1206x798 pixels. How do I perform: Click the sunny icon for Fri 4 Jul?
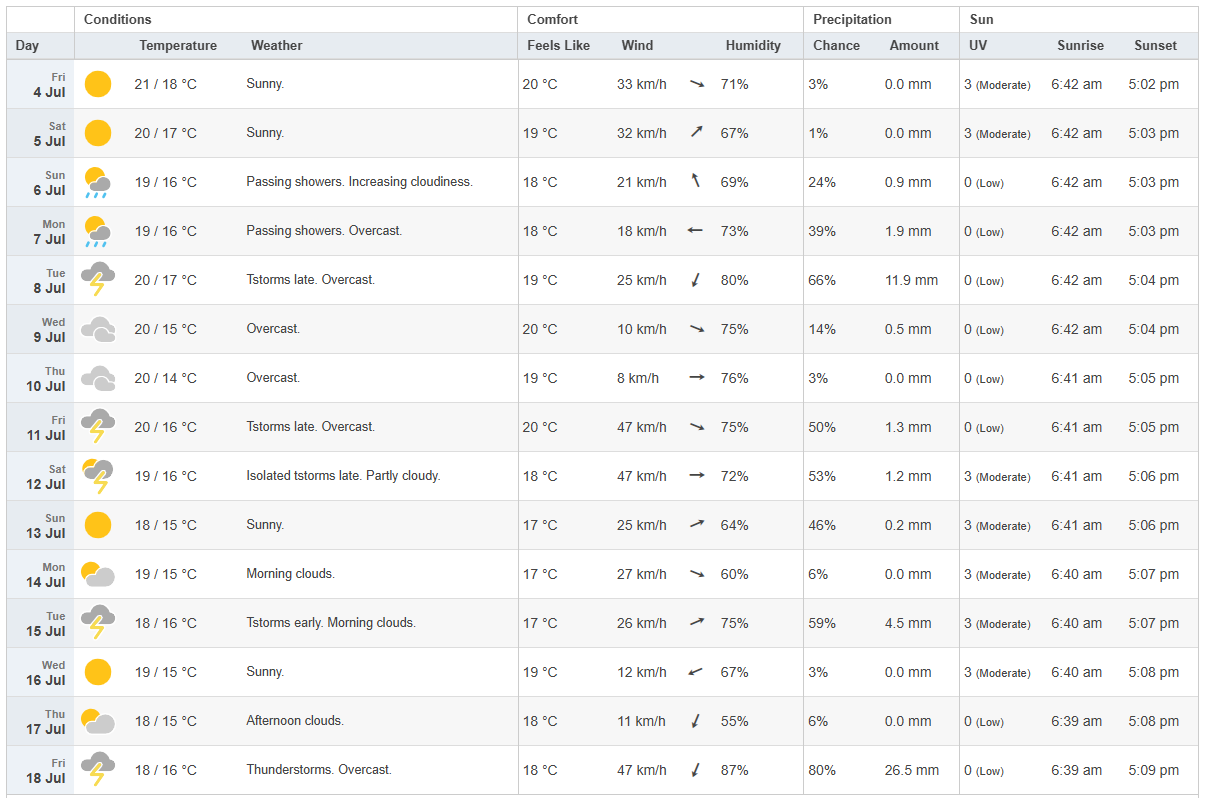pyautogui.click(x=98, y=84)
